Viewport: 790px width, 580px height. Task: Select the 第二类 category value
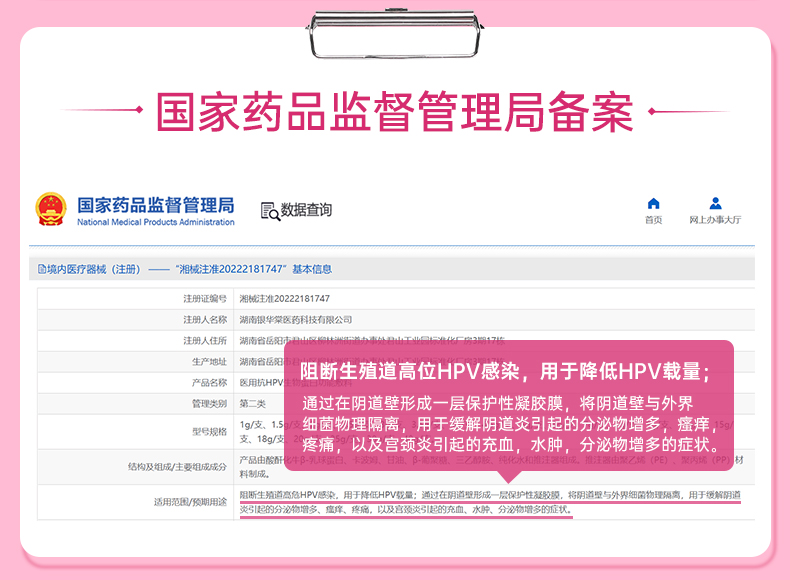pos(252,404)
